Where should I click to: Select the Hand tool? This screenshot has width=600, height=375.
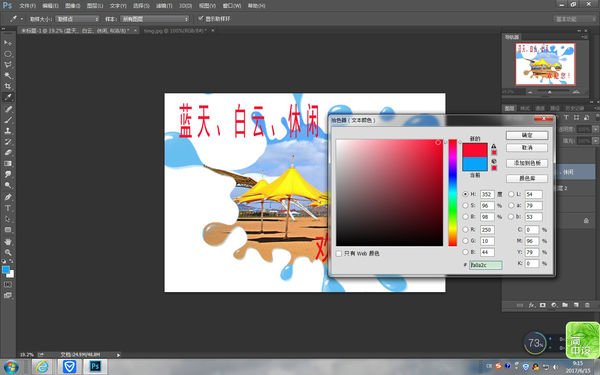click(x=8, y=242)
